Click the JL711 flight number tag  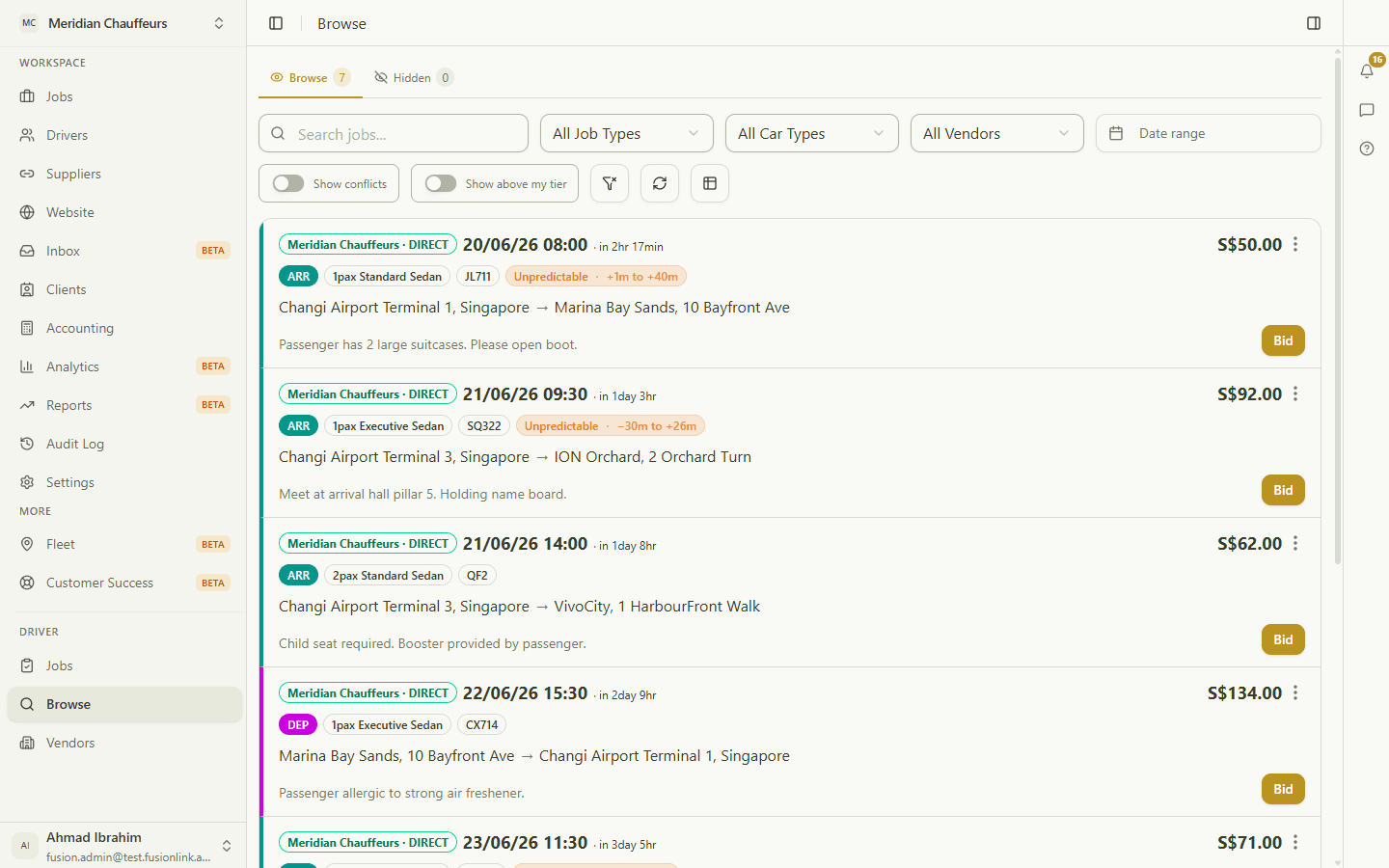(477, 277)
